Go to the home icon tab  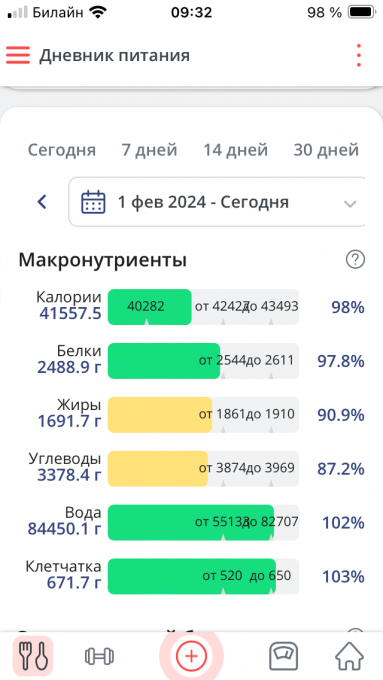click(350, 656)
